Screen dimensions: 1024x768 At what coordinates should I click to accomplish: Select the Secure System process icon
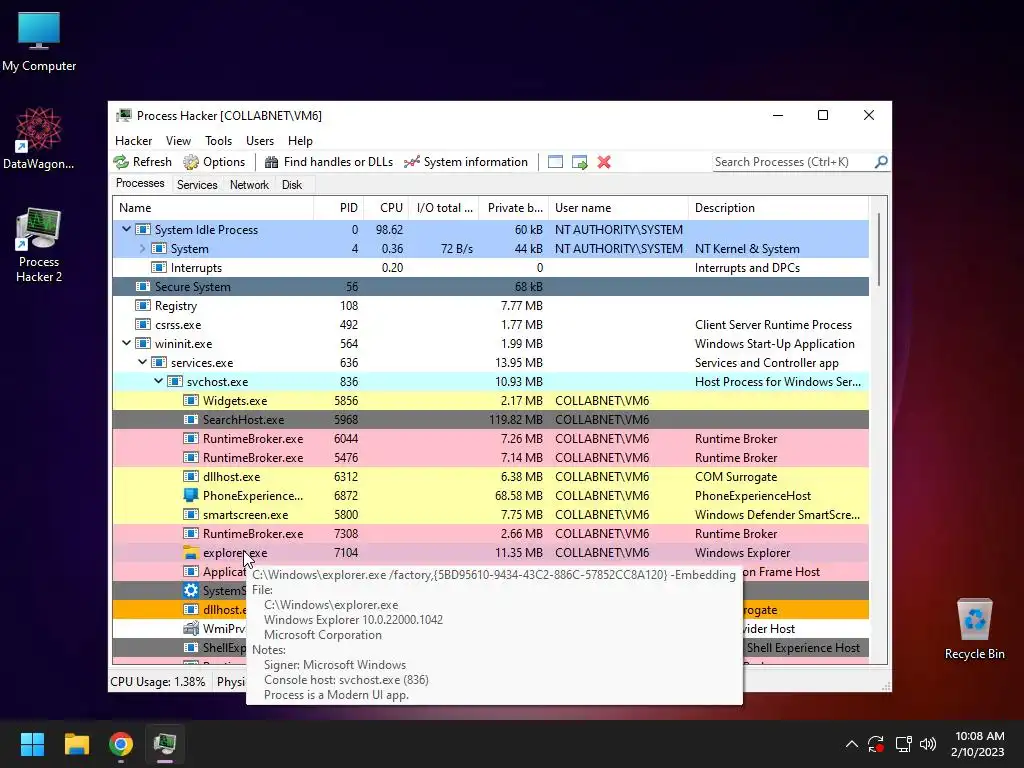[142, 286]
